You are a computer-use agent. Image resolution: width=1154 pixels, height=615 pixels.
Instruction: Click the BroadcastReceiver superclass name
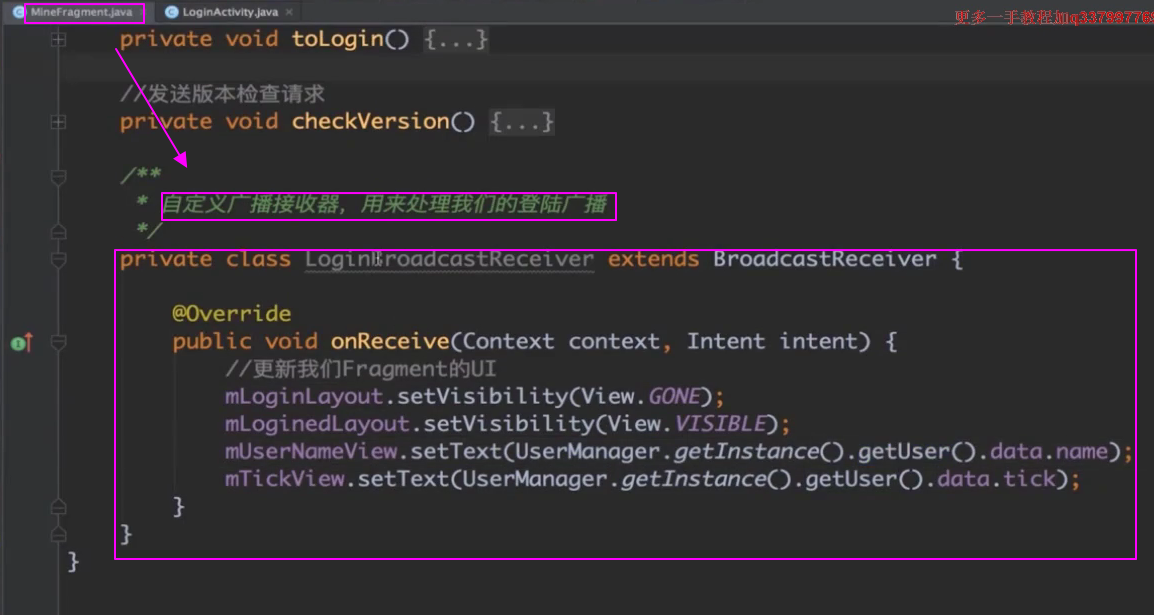pos(824,259)
